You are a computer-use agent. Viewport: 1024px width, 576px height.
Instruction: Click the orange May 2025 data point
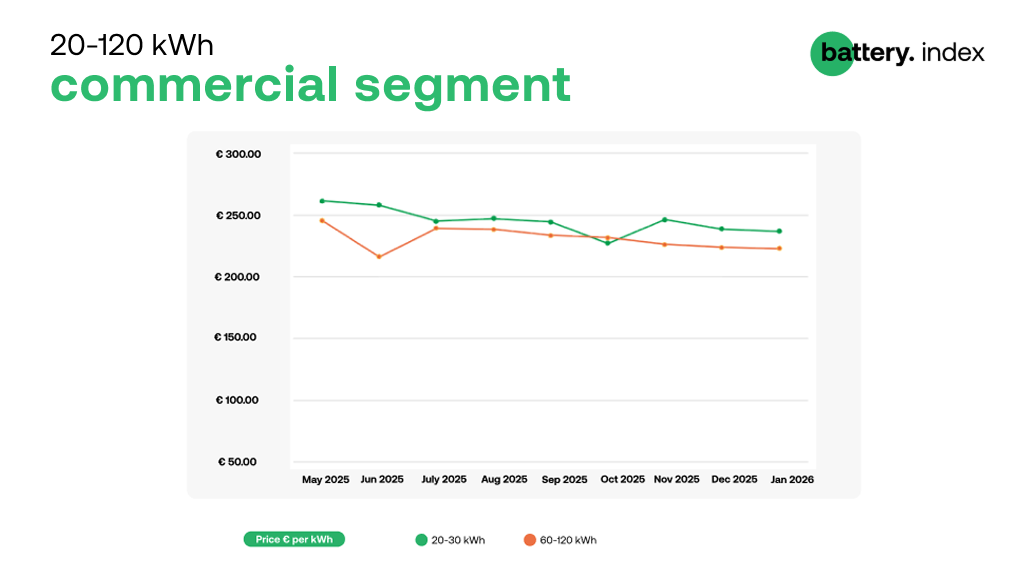point(322,221)
